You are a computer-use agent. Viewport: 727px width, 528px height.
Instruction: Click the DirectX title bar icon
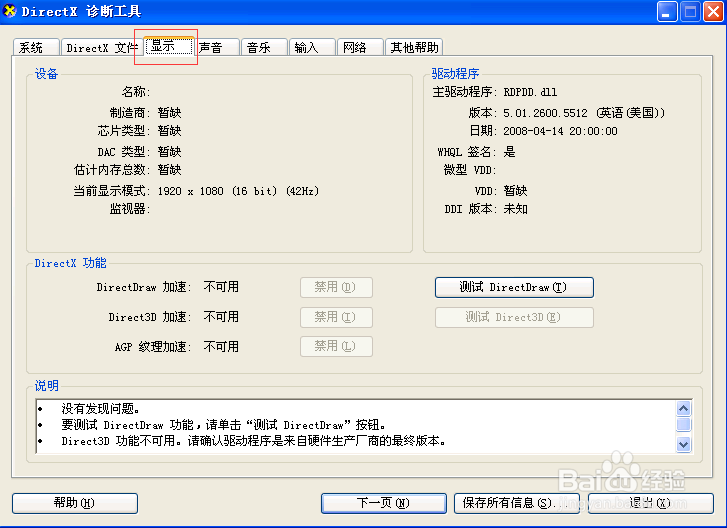pos(9,11)
